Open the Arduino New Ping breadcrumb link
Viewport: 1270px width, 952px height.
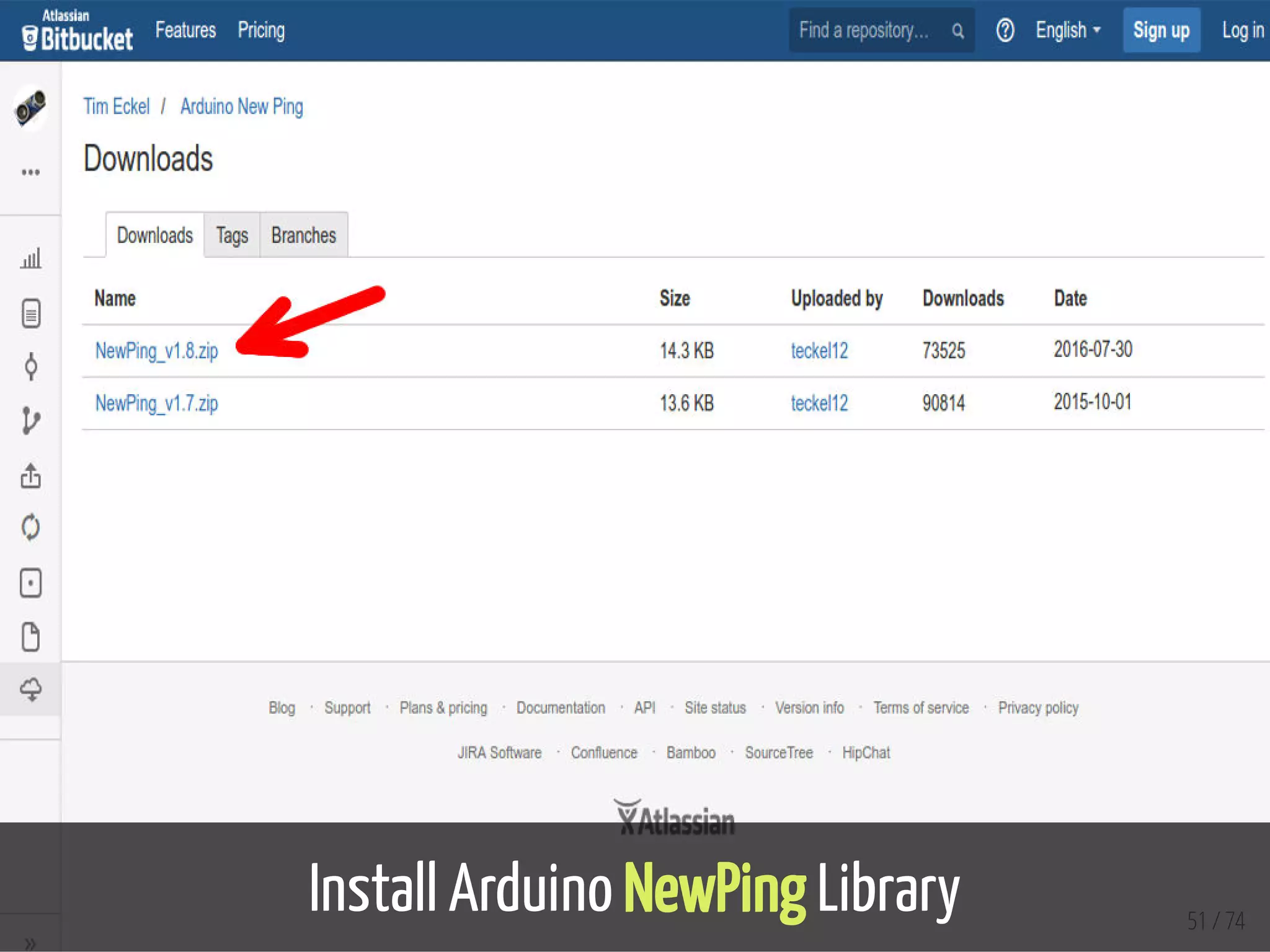click(x=241, y=107)
